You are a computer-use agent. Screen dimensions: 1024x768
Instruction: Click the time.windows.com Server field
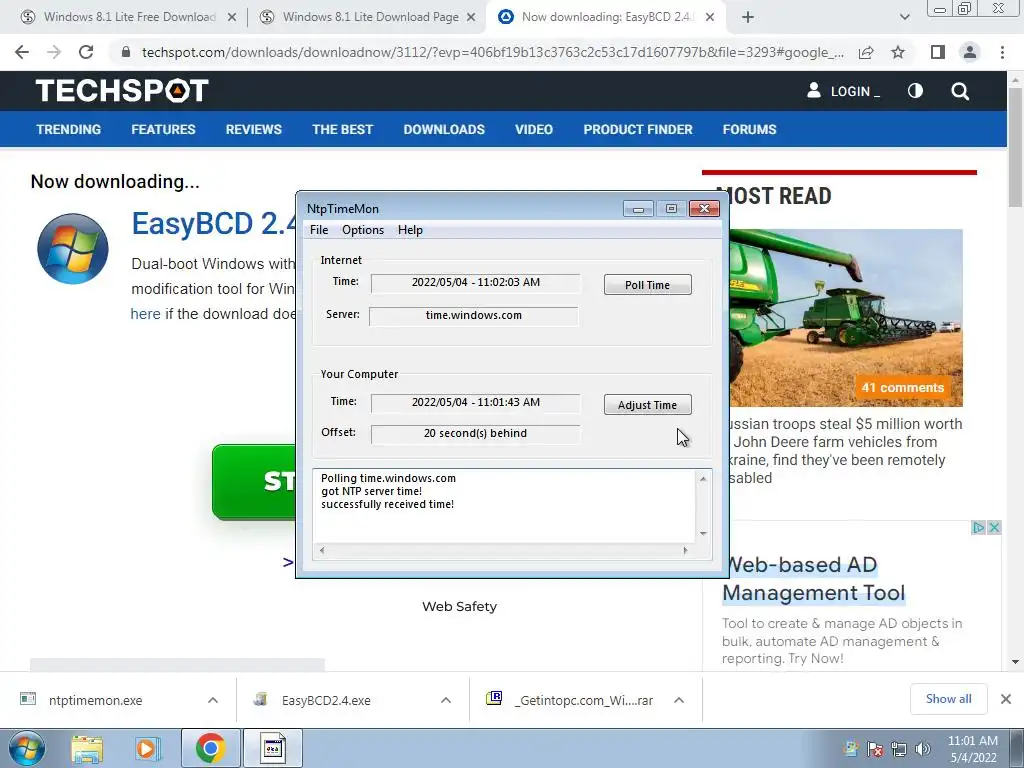[473, 315]
